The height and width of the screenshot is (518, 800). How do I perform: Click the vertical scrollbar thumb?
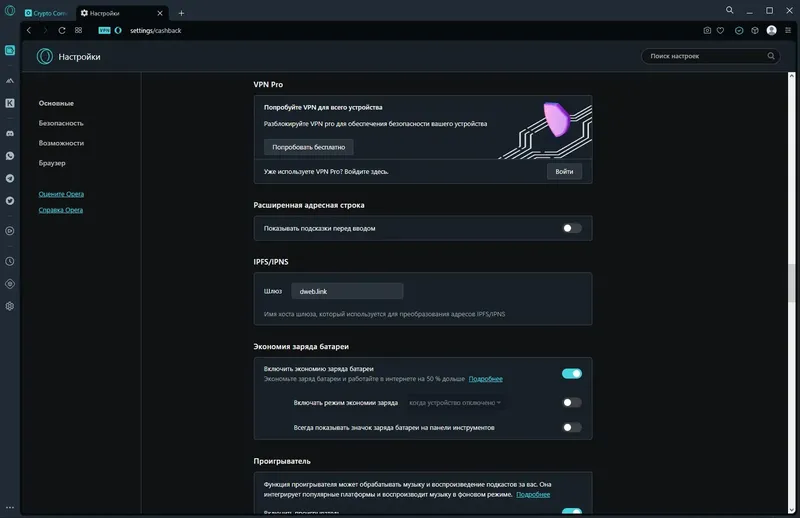792,284
